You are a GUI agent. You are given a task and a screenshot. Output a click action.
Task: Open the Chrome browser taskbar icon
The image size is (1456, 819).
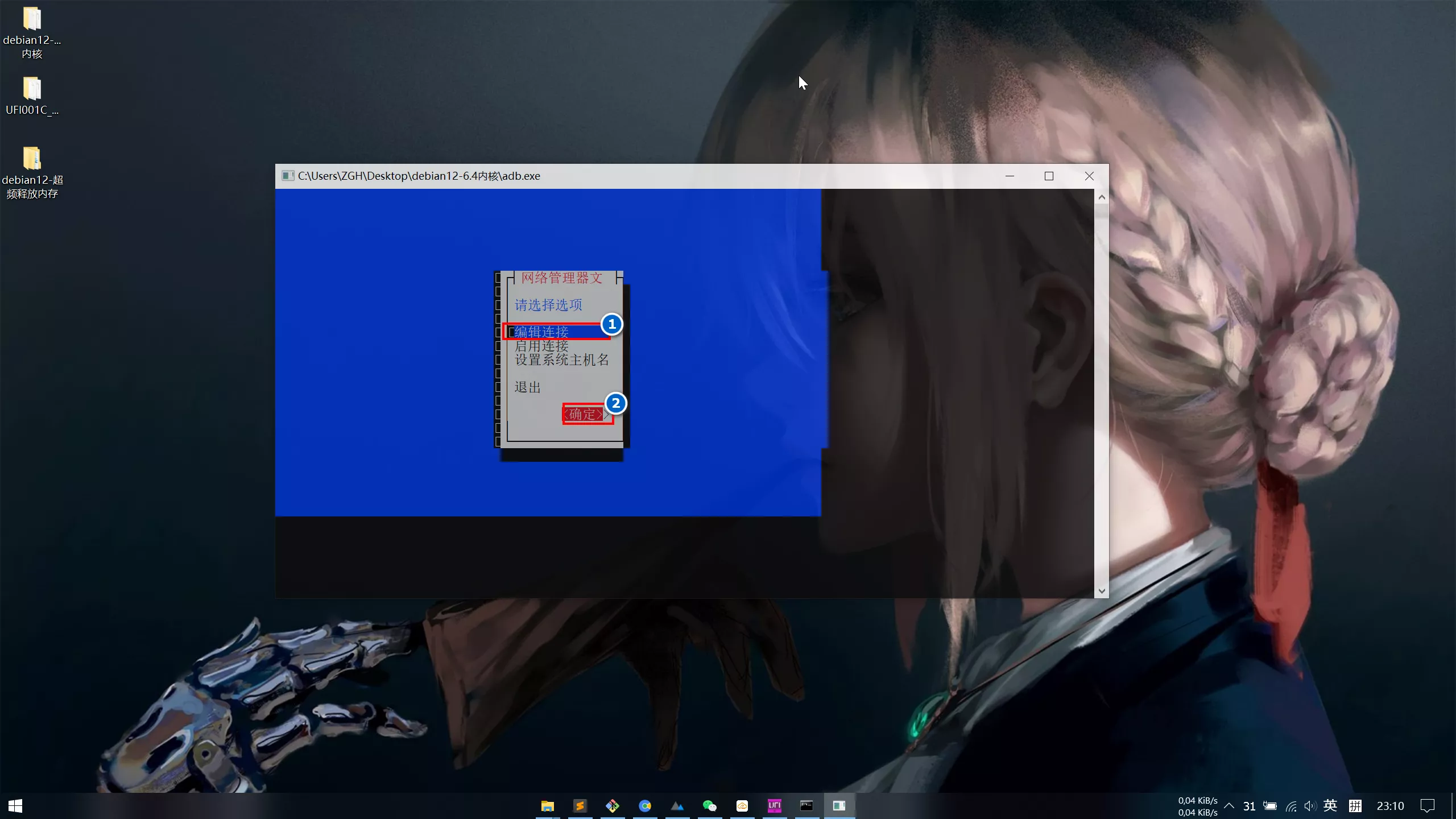(644, 806)
